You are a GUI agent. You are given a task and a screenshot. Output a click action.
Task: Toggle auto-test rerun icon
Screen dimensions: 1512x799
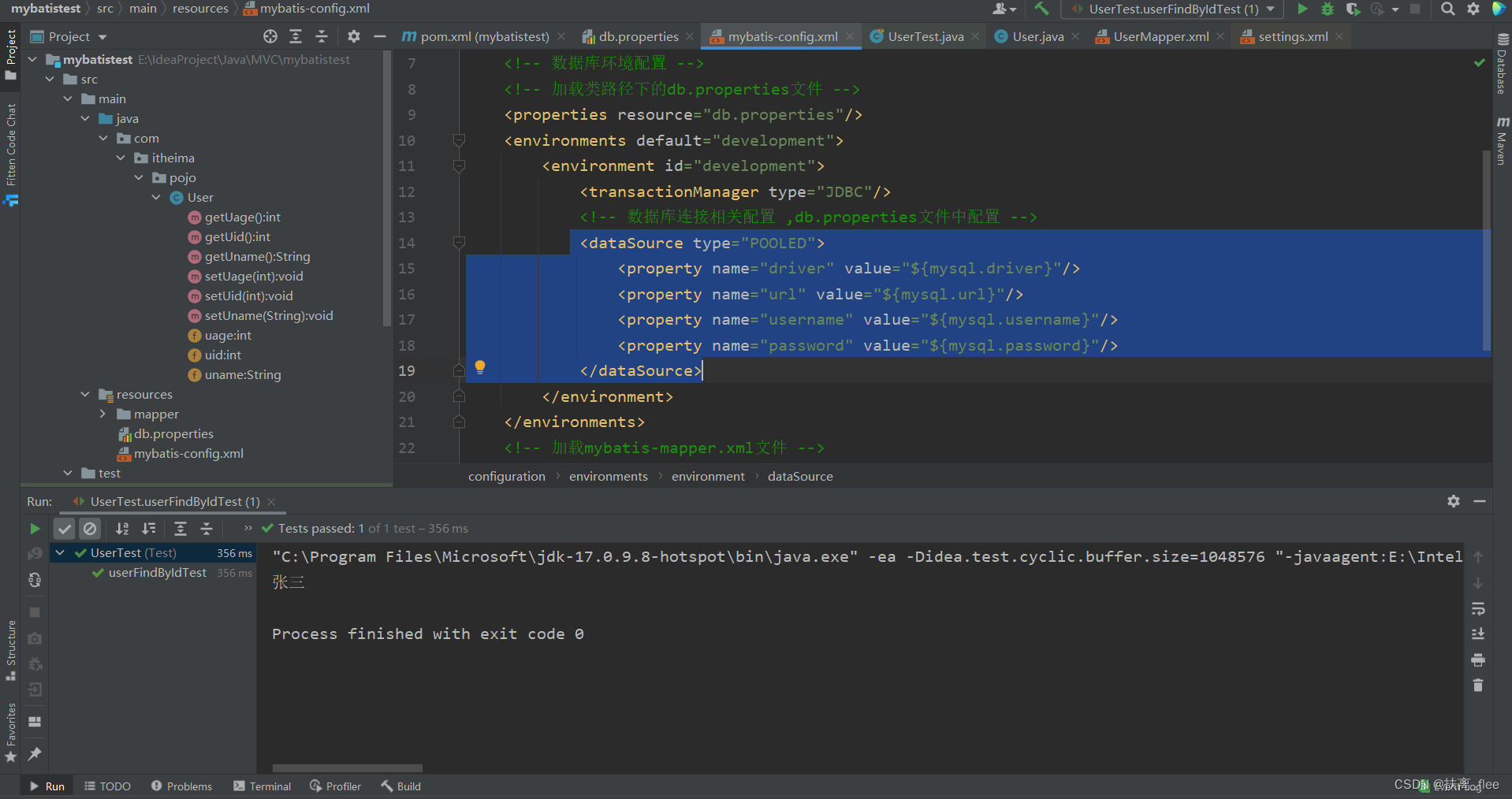coord(35,580)
